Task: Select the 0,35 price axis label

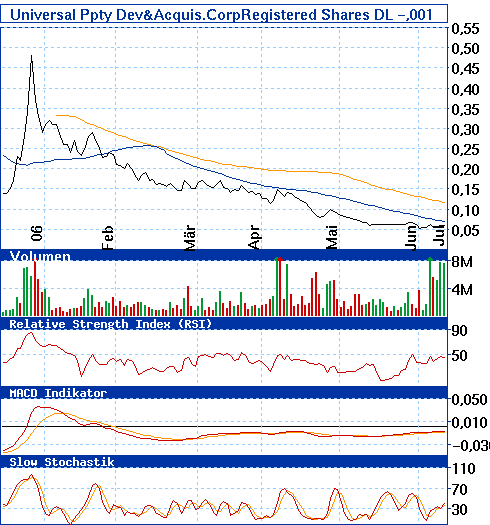Action: [x=466, y=110]
